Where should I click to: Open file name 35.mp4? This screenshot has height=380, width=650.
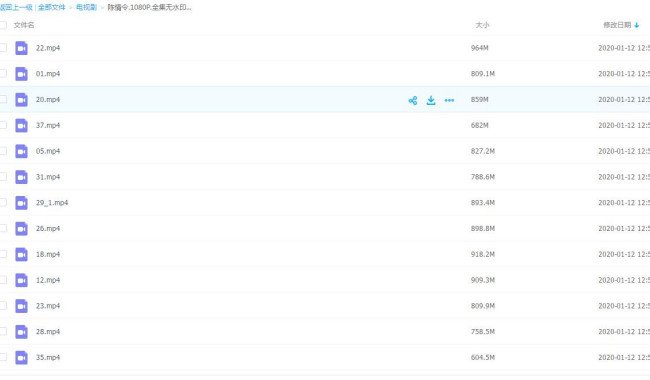48,357
